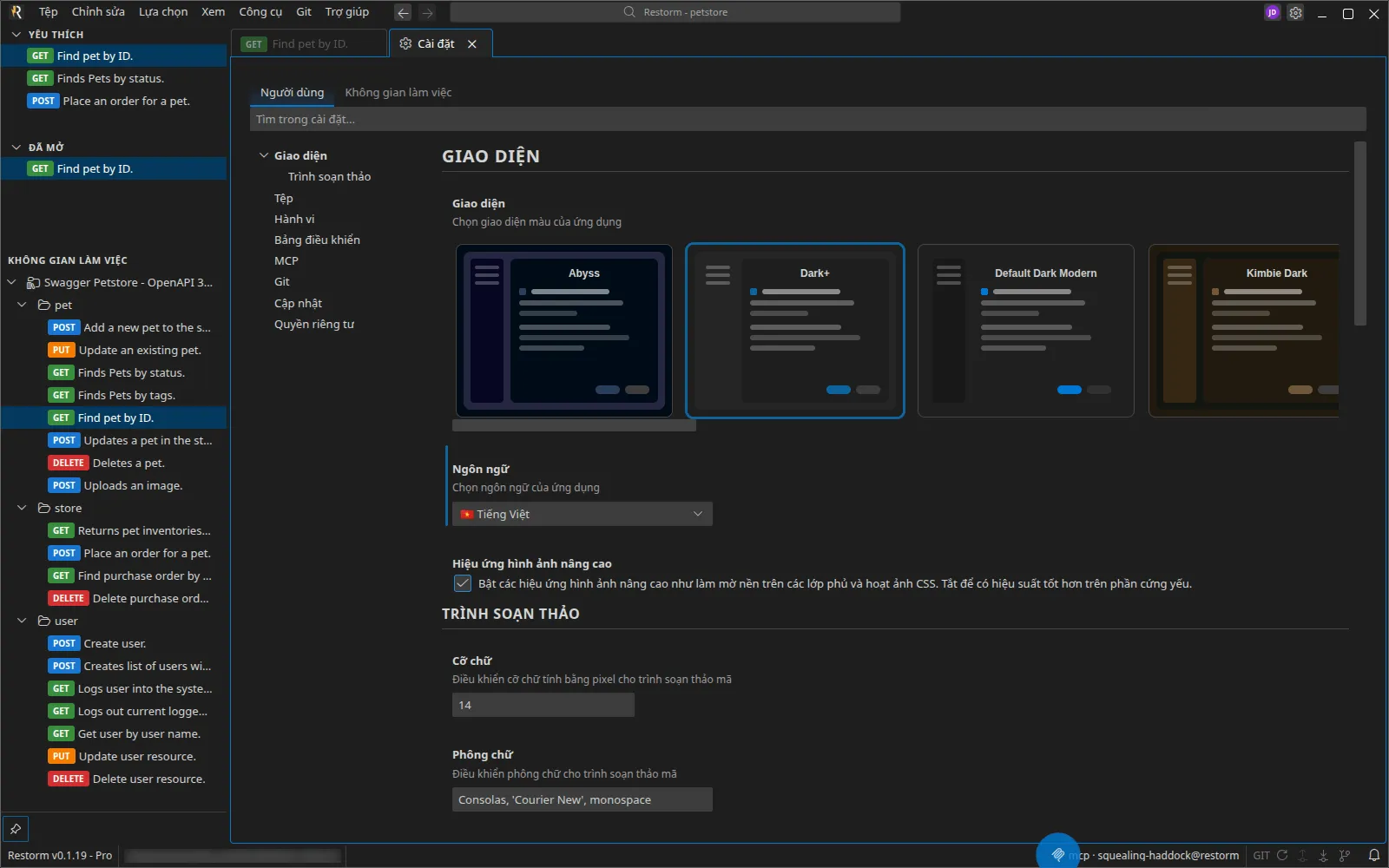Go to Cập nhật settings section
The height and width of the screenshot is (868, 1389).
tap(298, 303)
